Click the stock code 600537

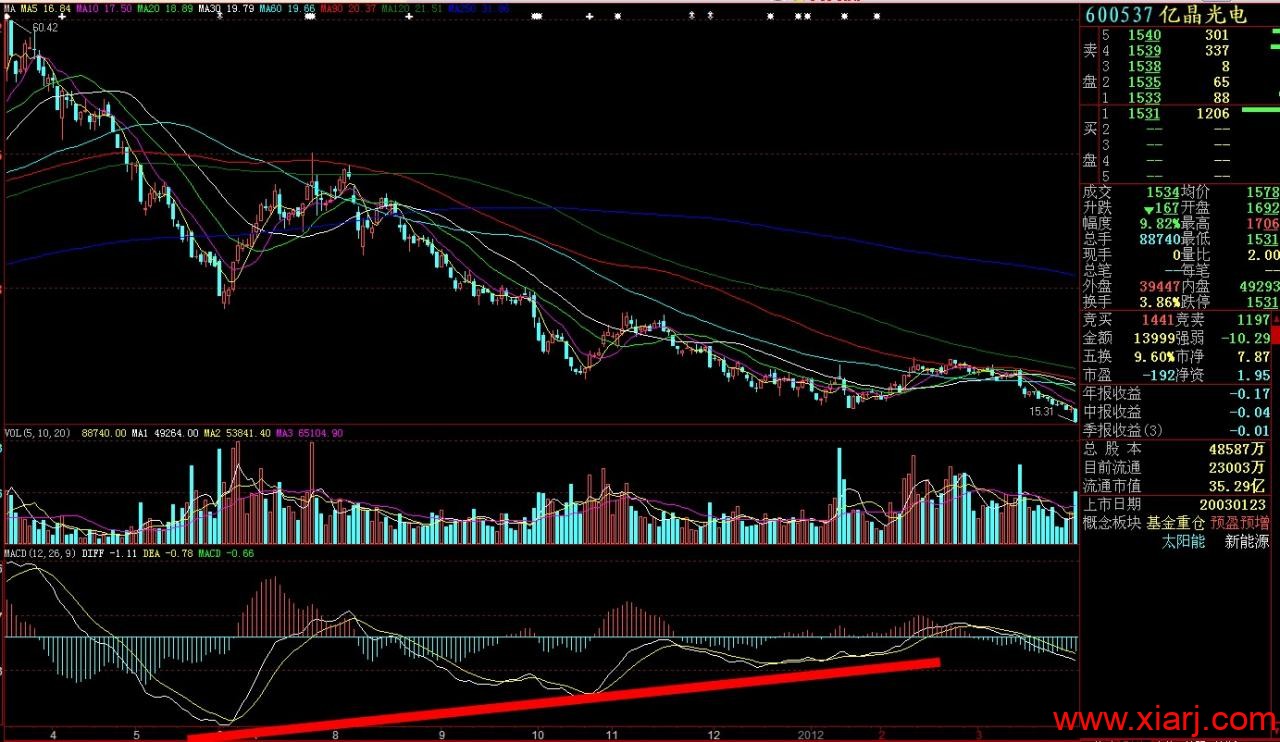1119,15
